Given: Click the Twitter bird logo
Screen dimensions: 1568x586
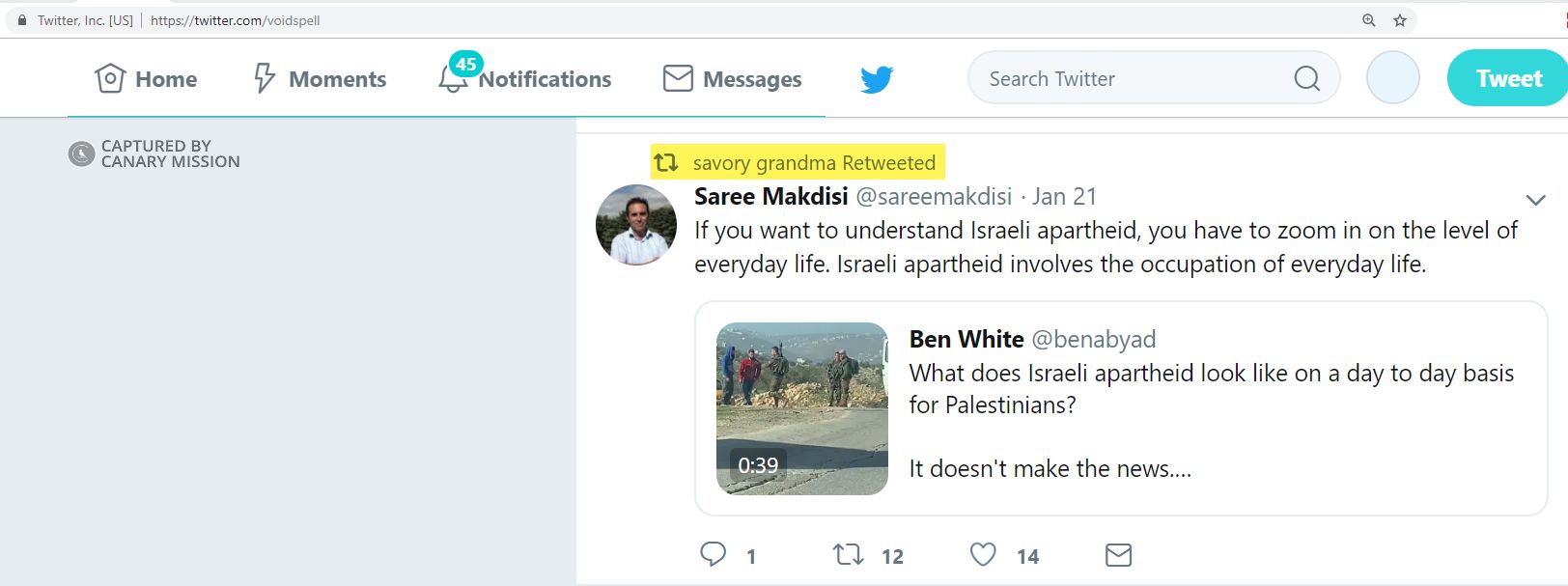Looking at the screenshot, I should coord(875,79).
